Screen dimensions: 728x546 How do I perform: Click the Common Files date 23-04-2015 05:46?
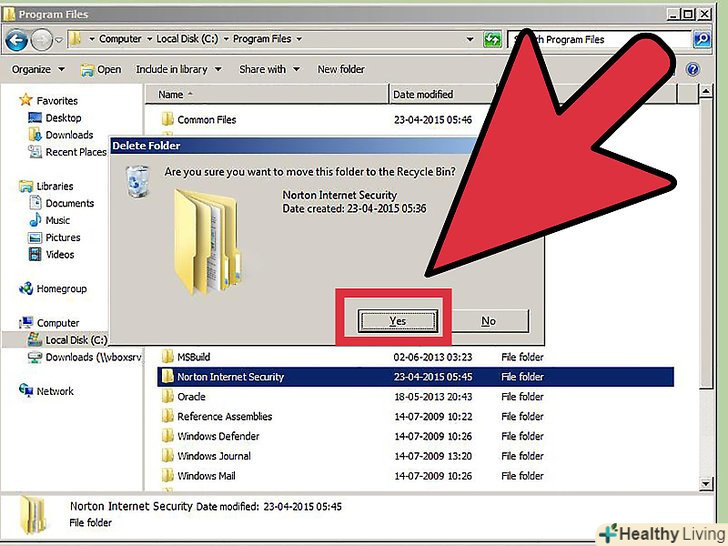[433, 120]
